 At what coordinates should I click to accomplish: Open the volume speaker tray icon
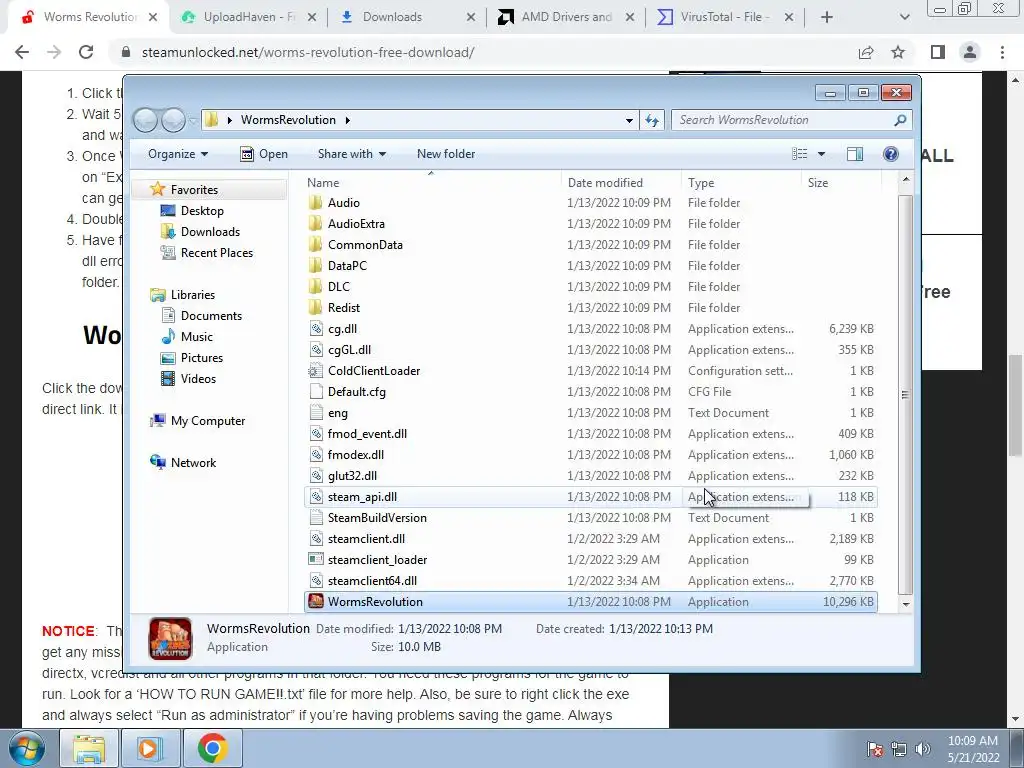pyautogui.click(x=923, y=749)
